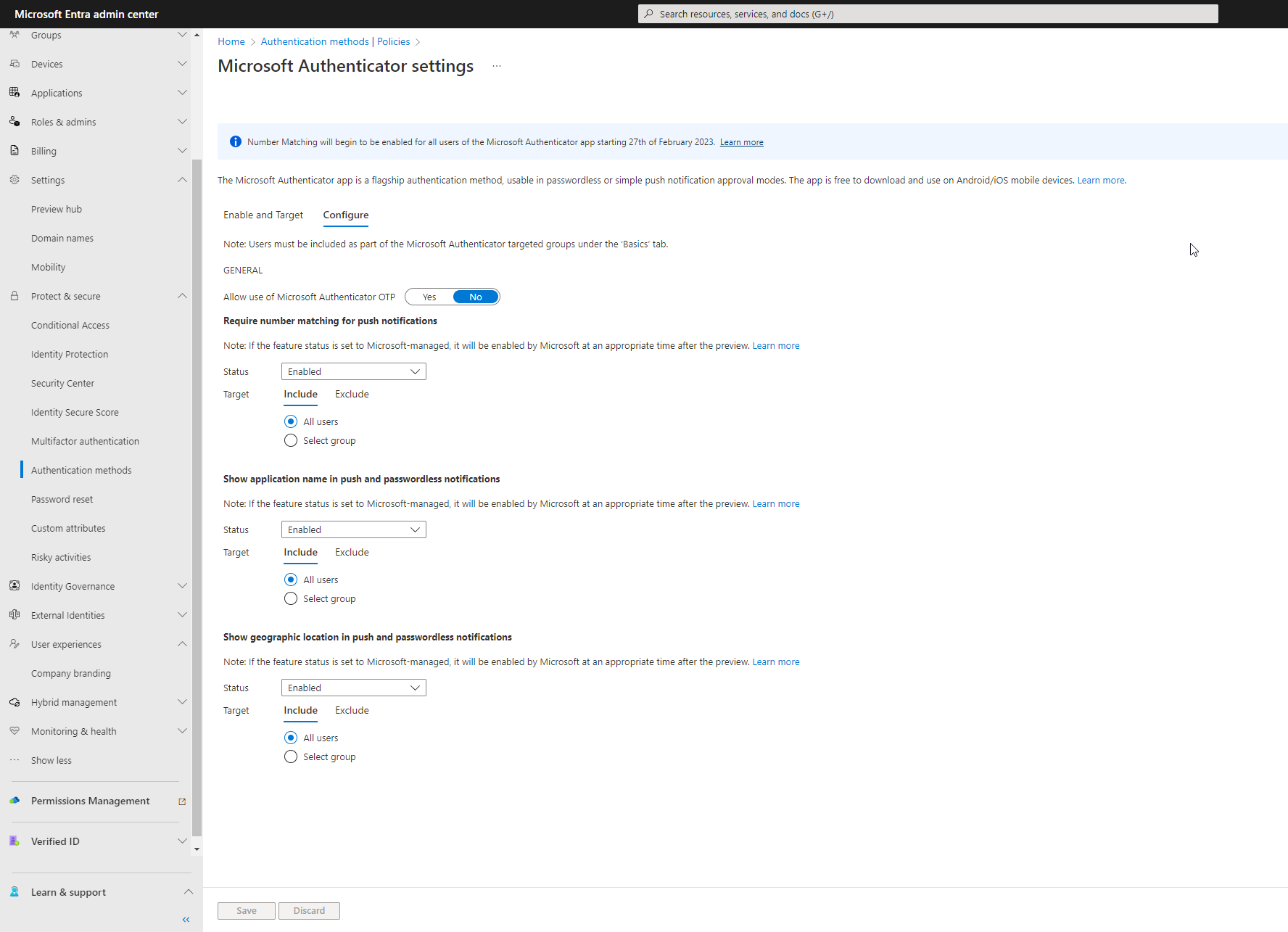Expand the Verified ID menu section
The image size is (1288, 932).
point(182,841)
